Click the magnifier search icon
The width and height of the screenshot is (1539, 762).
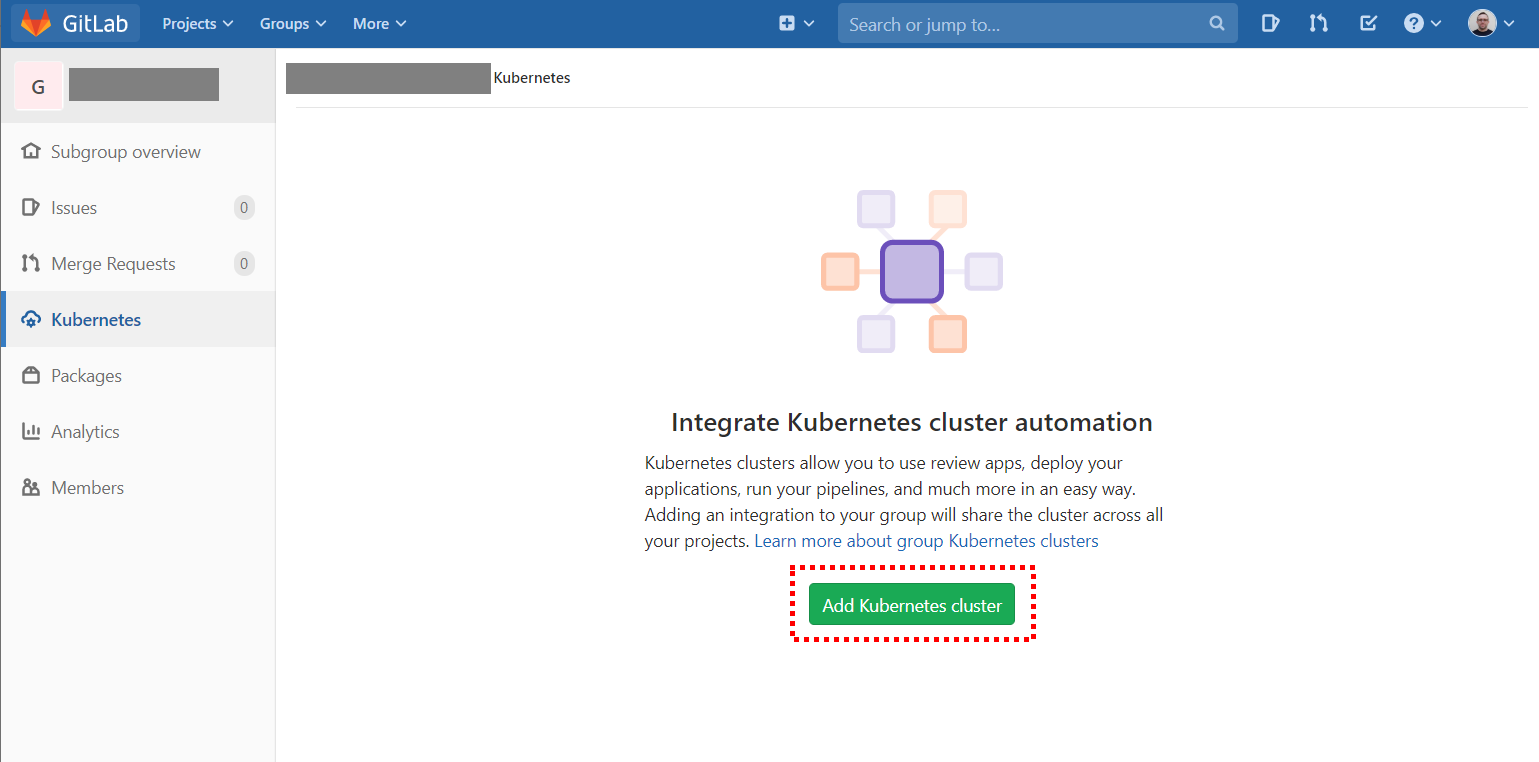[x=1216, y=24]
